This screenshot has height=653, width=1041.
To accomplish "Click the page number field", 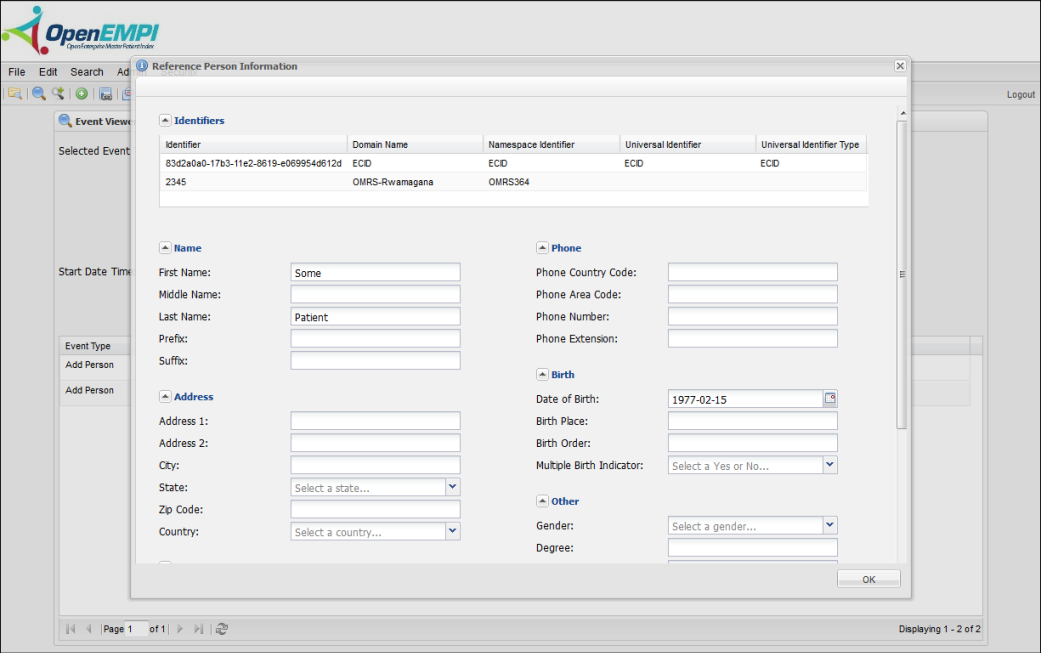I will coord(136,628).
